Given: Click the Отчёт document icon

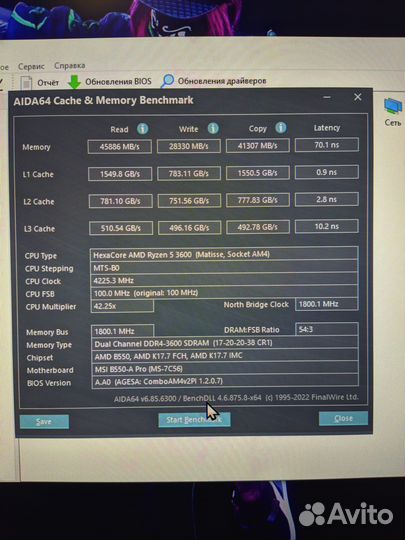Looking at the screenshot, I should 26,83.
